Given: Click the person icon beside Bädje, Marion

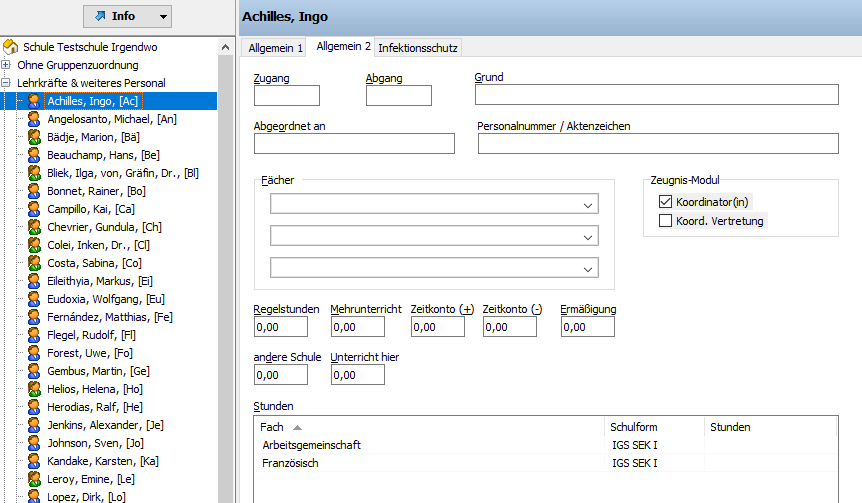Looking at the screenshot, I should (34, 137).
